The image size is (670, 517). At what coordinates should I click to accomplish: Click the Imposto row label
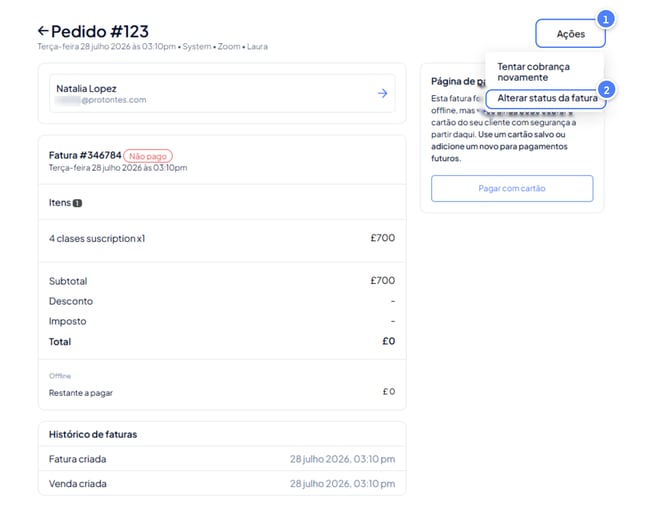pyautogui.click(x=68, y=321)
